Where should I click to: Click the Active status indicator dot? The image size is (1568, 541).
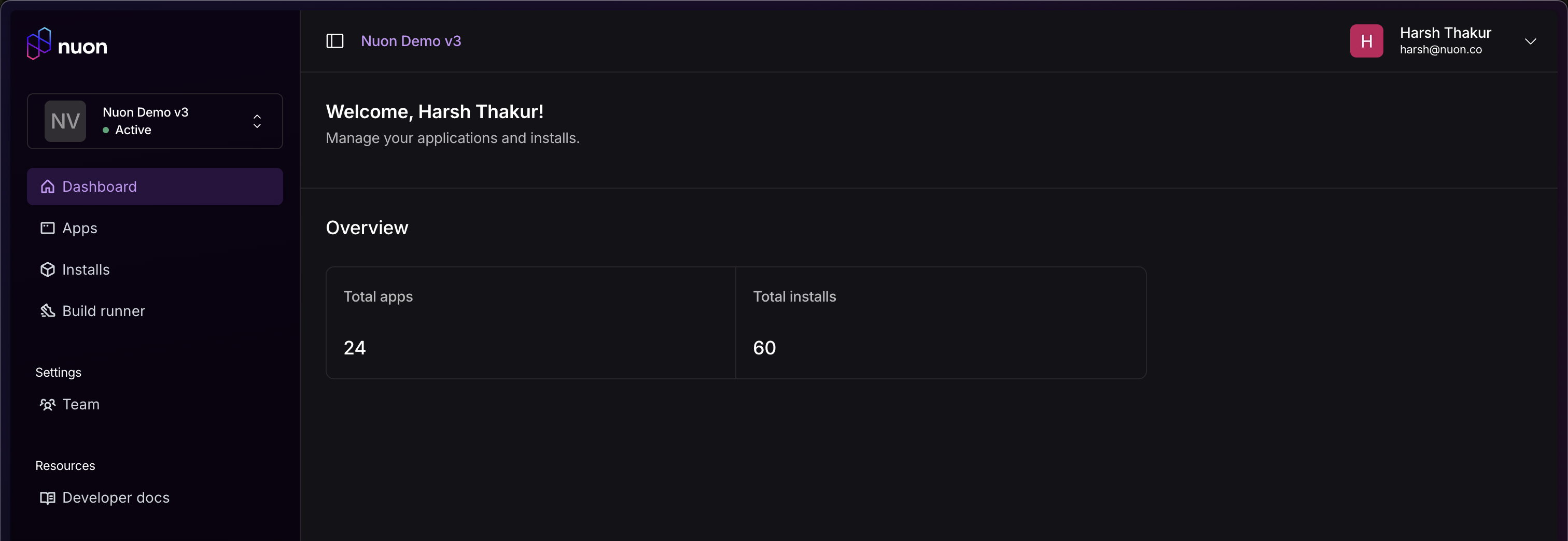click(x=106, y=130)
